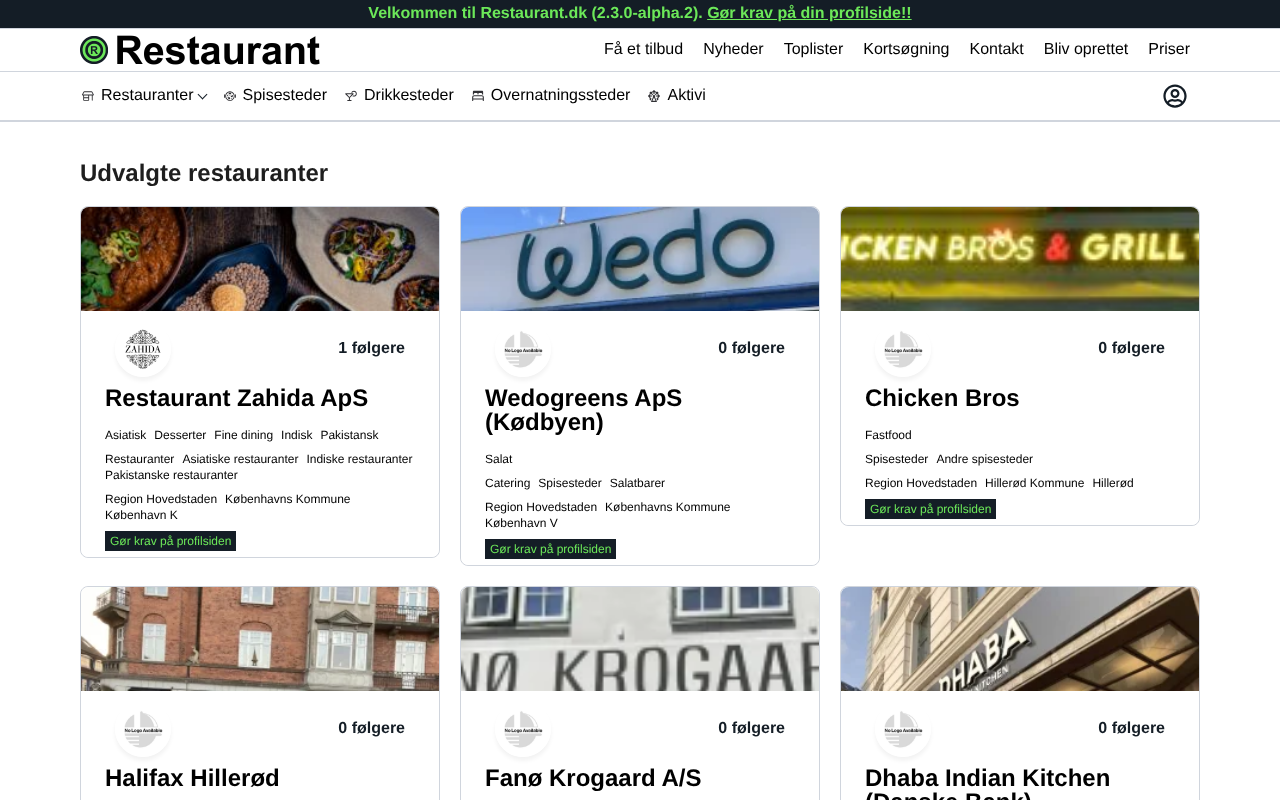Open the Kontakt page
The height and width of the screenshot is (800, 1280).
(x=996, y=49)
